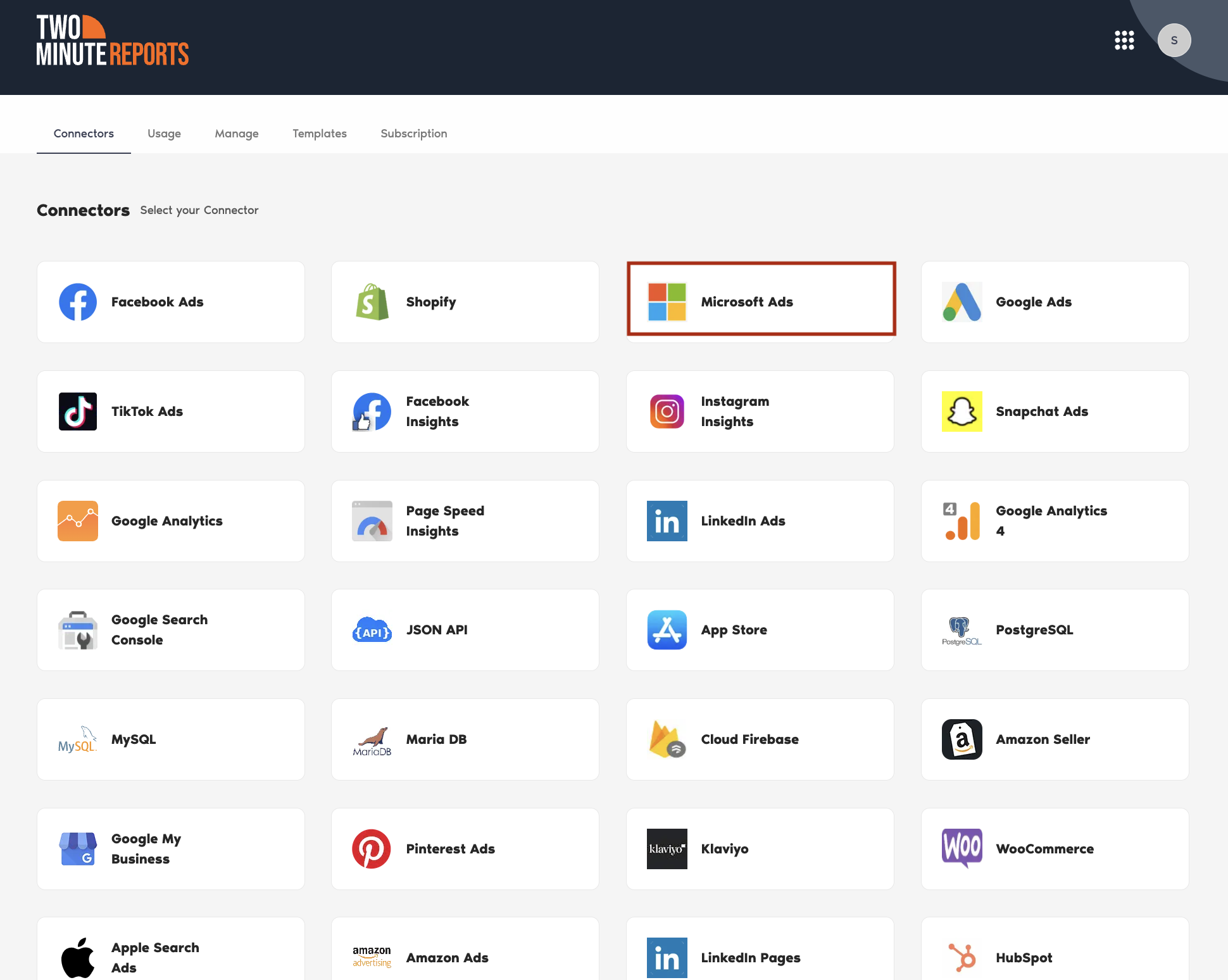This screenshot has width=1228, height=980.
Task: Click the Instagram Insights camera icon
Action: (x=667, y=411)
